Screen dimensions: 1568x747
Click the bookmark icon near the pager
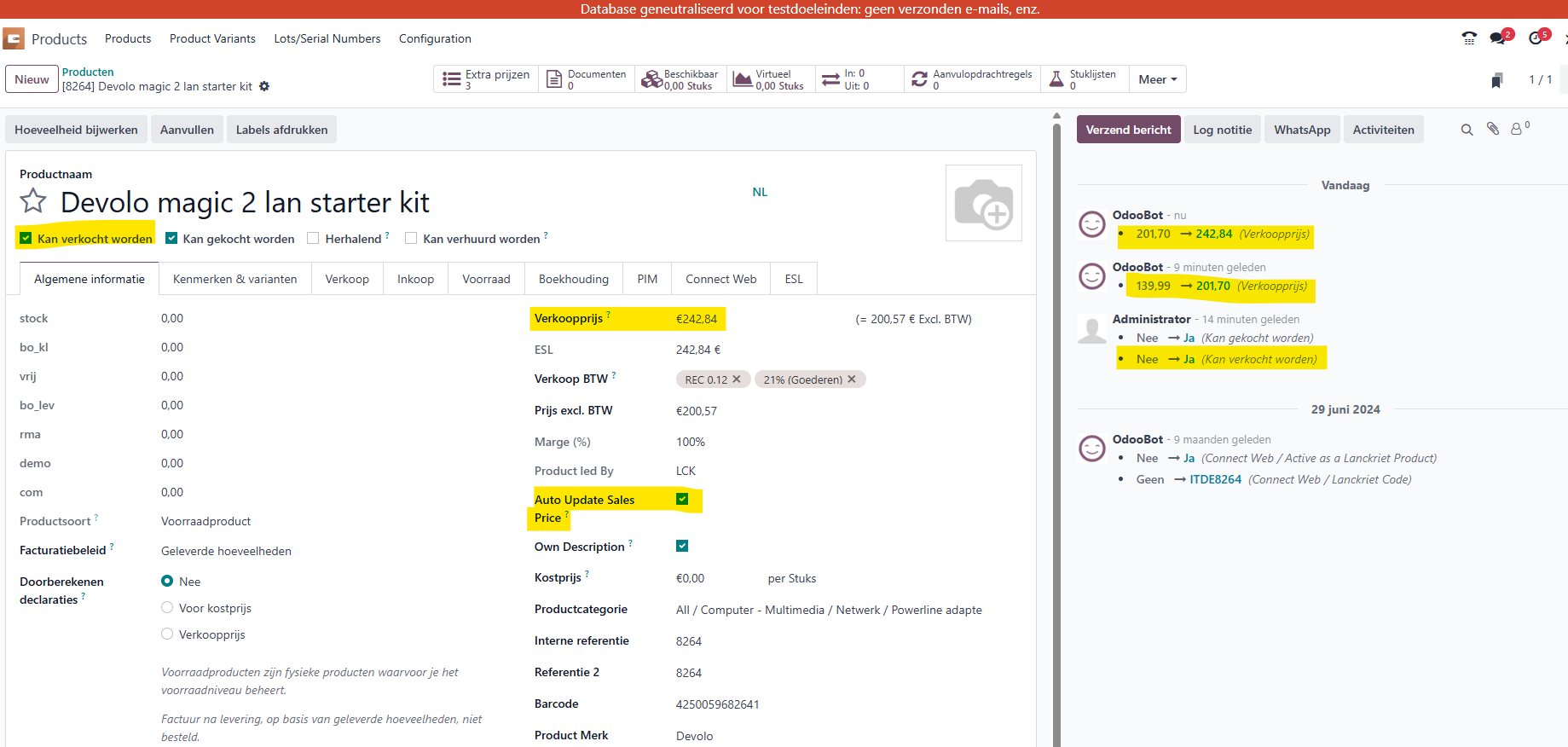point(1497,80)
